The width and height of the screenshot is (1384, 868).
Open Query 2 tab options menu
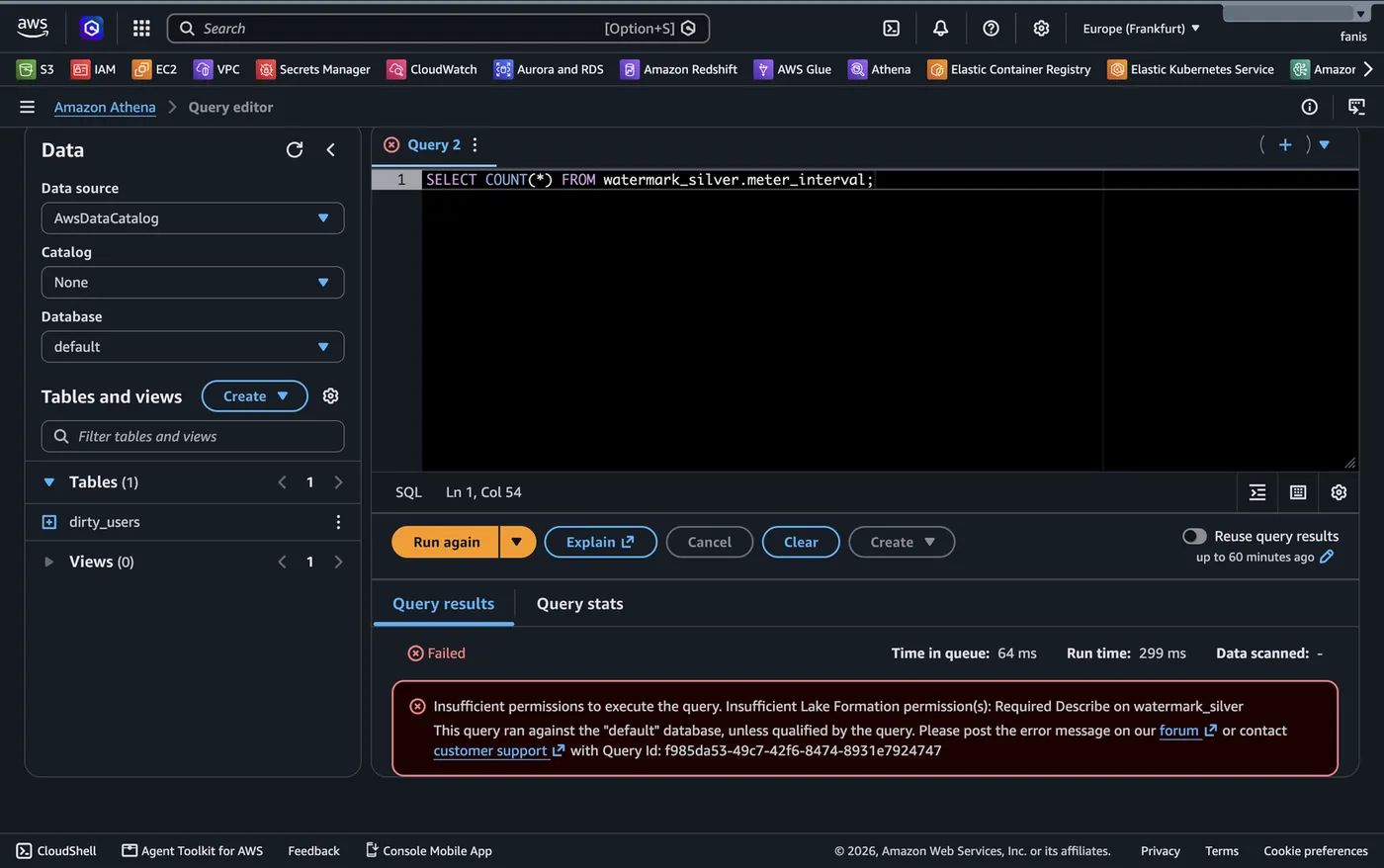[476, 145]
